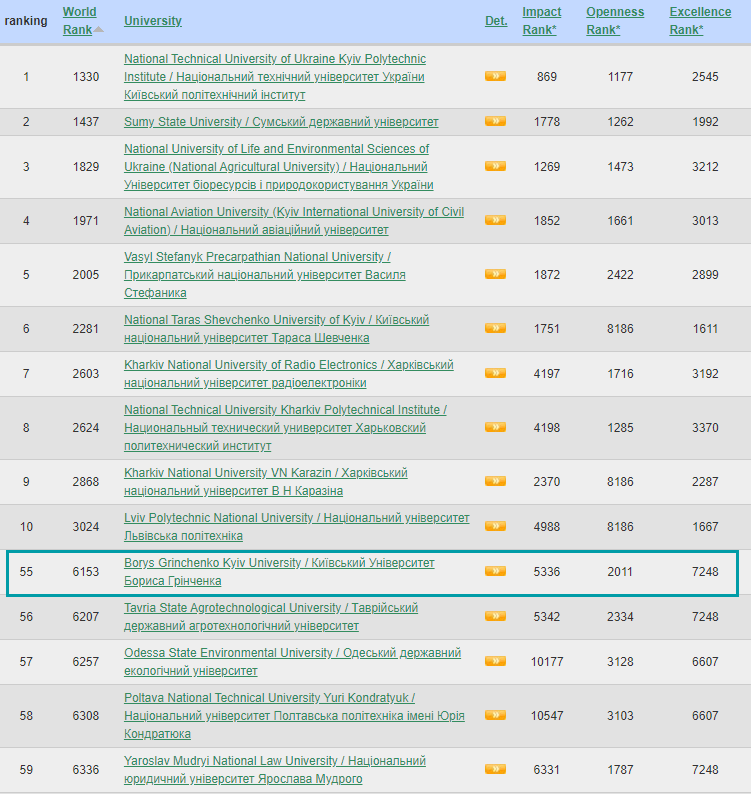The height and width of the screenshot is (794, 751).
Task: Open details icon for Vasyl Stefanyk Precarpathian University
Action: [494, 274]
